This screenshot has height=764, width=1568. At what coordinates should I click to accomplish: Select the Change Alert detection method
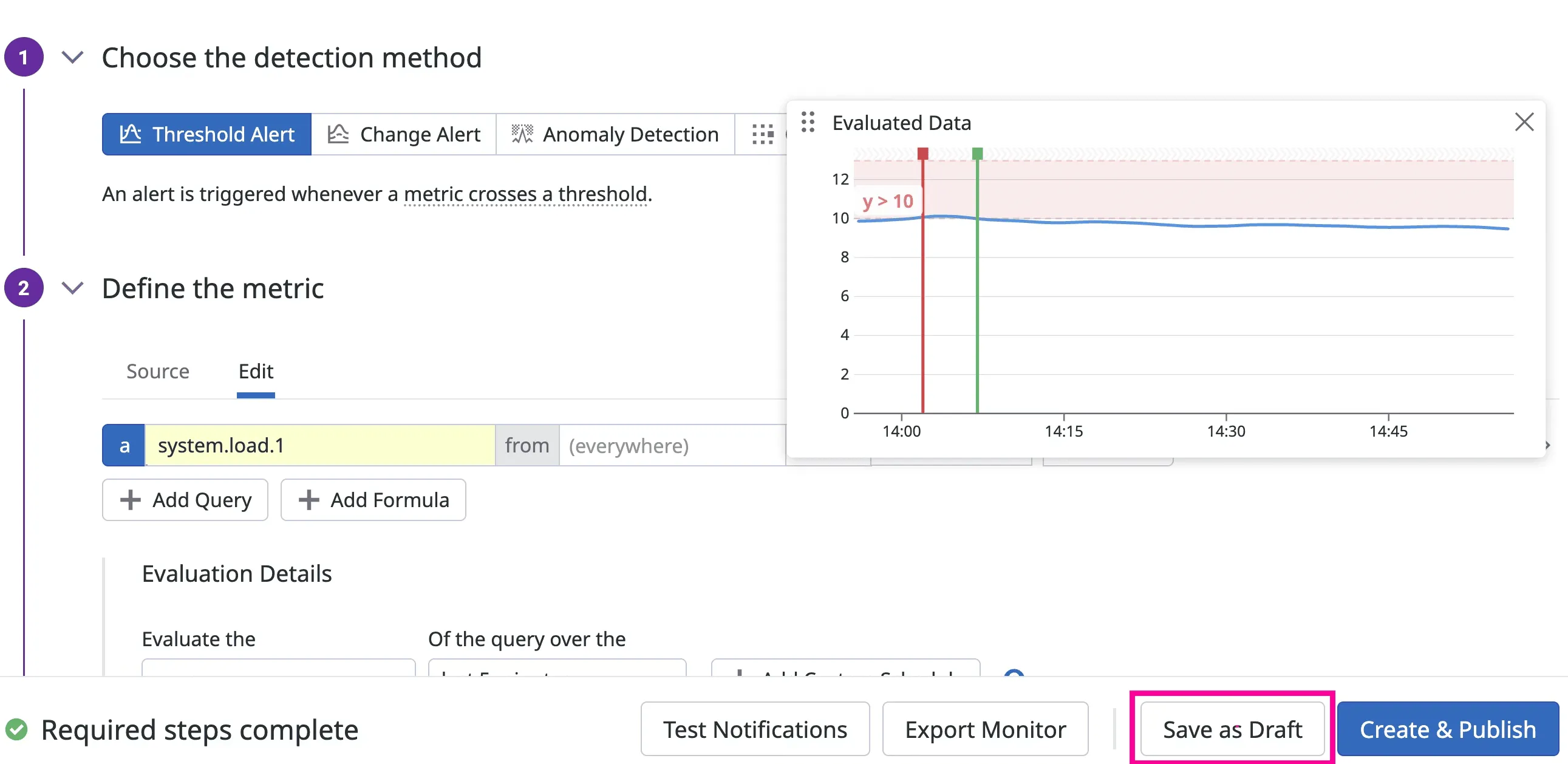[x=404, y=134]
